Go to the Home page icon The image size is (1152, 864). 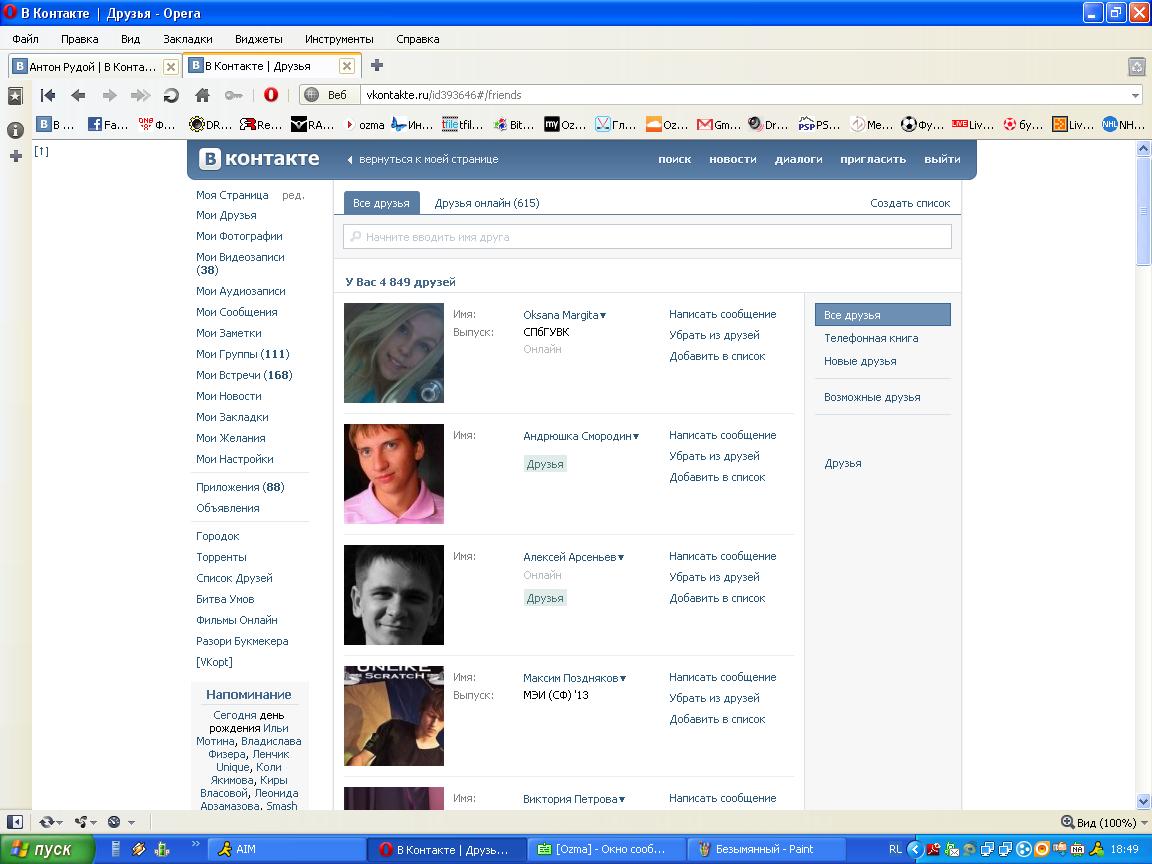pyautogui.click(x=202, y=95)
